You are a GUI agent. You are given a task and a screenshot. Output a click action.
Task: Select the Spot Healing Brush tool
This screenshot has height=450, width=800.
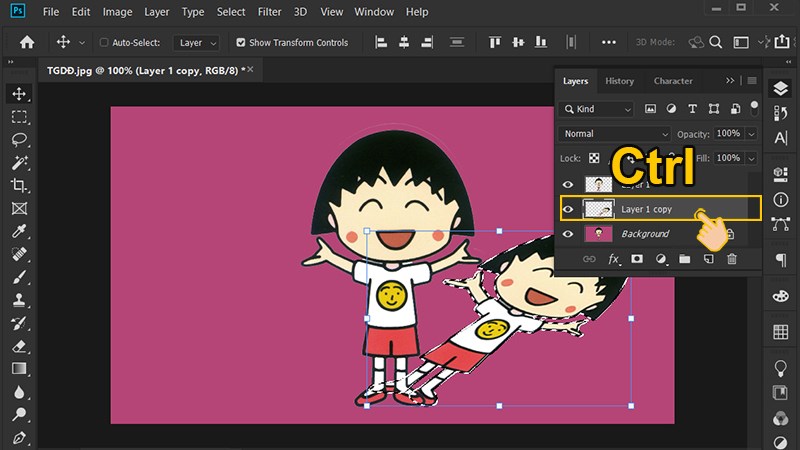pyautogui.click(x=19, y=254)
